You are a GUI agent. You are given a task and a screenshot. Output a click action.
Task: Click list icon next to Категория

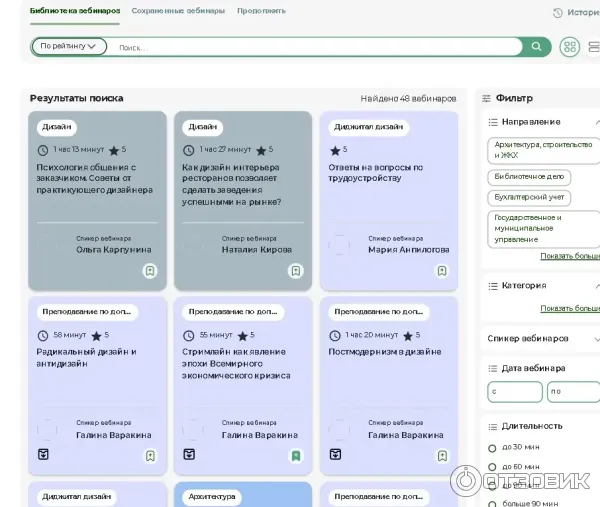(493, 286)
